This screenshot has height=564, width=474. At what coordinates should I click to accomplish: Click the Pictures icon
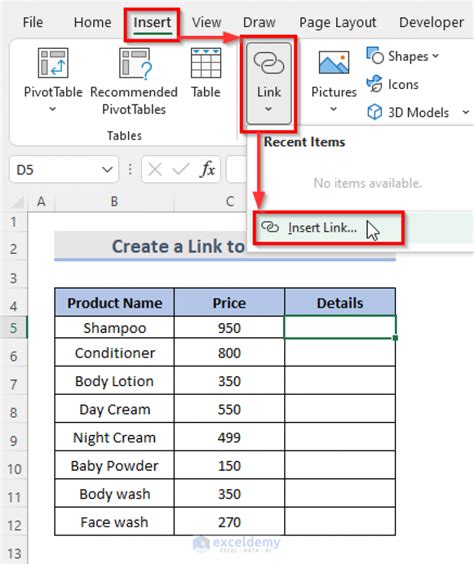(334, 62)
